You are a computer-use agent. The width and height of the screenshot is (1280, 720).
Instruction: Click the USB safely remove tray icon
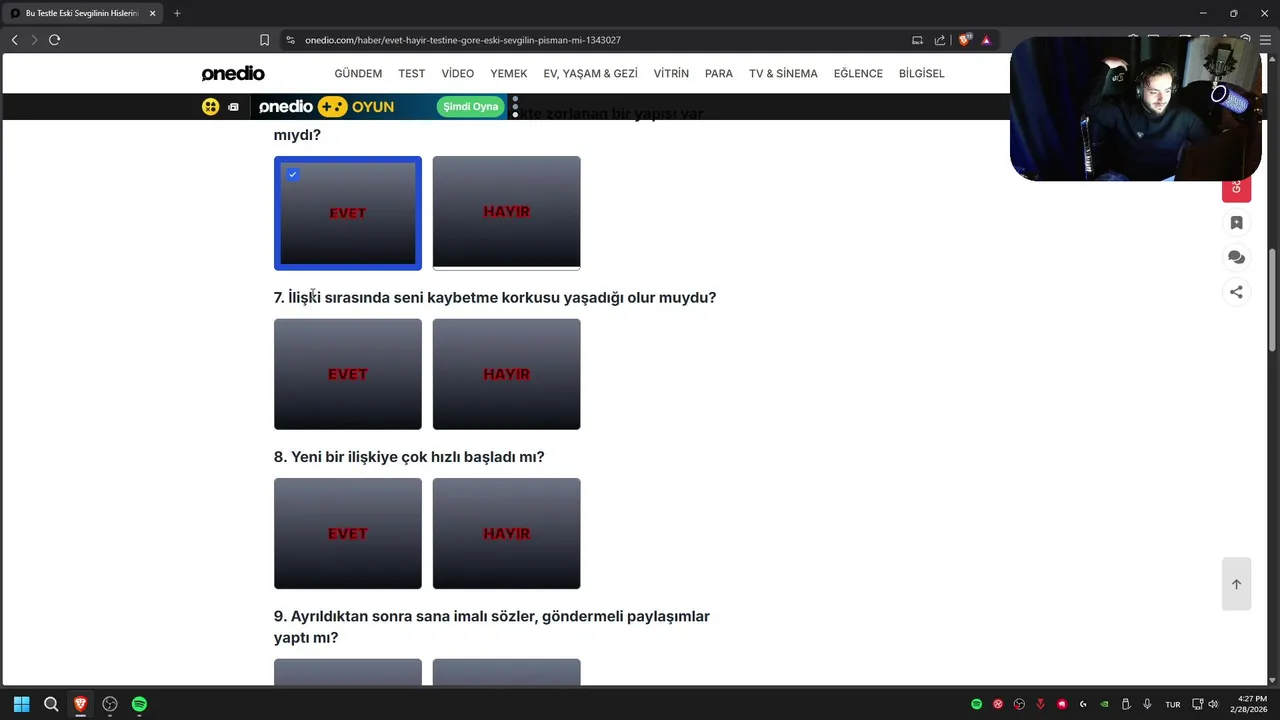pyautogui.click(x=1126, y=704)
